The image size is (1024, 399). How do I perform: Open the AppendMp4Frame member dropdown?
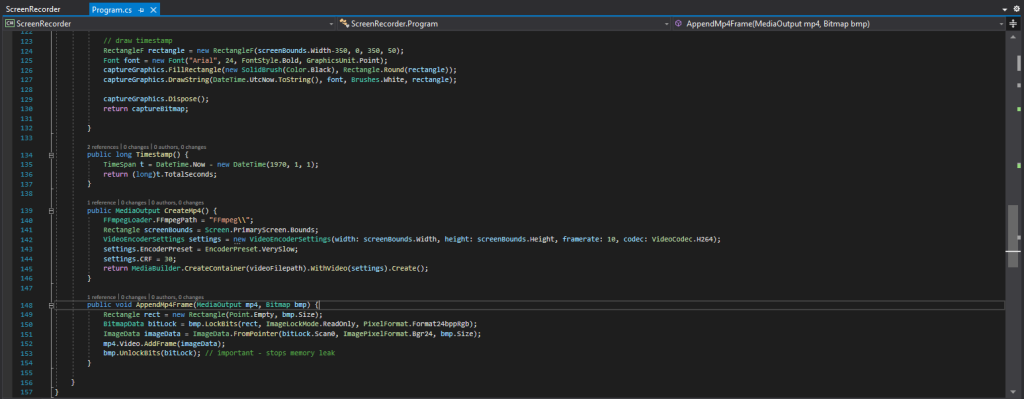[839, 24]
